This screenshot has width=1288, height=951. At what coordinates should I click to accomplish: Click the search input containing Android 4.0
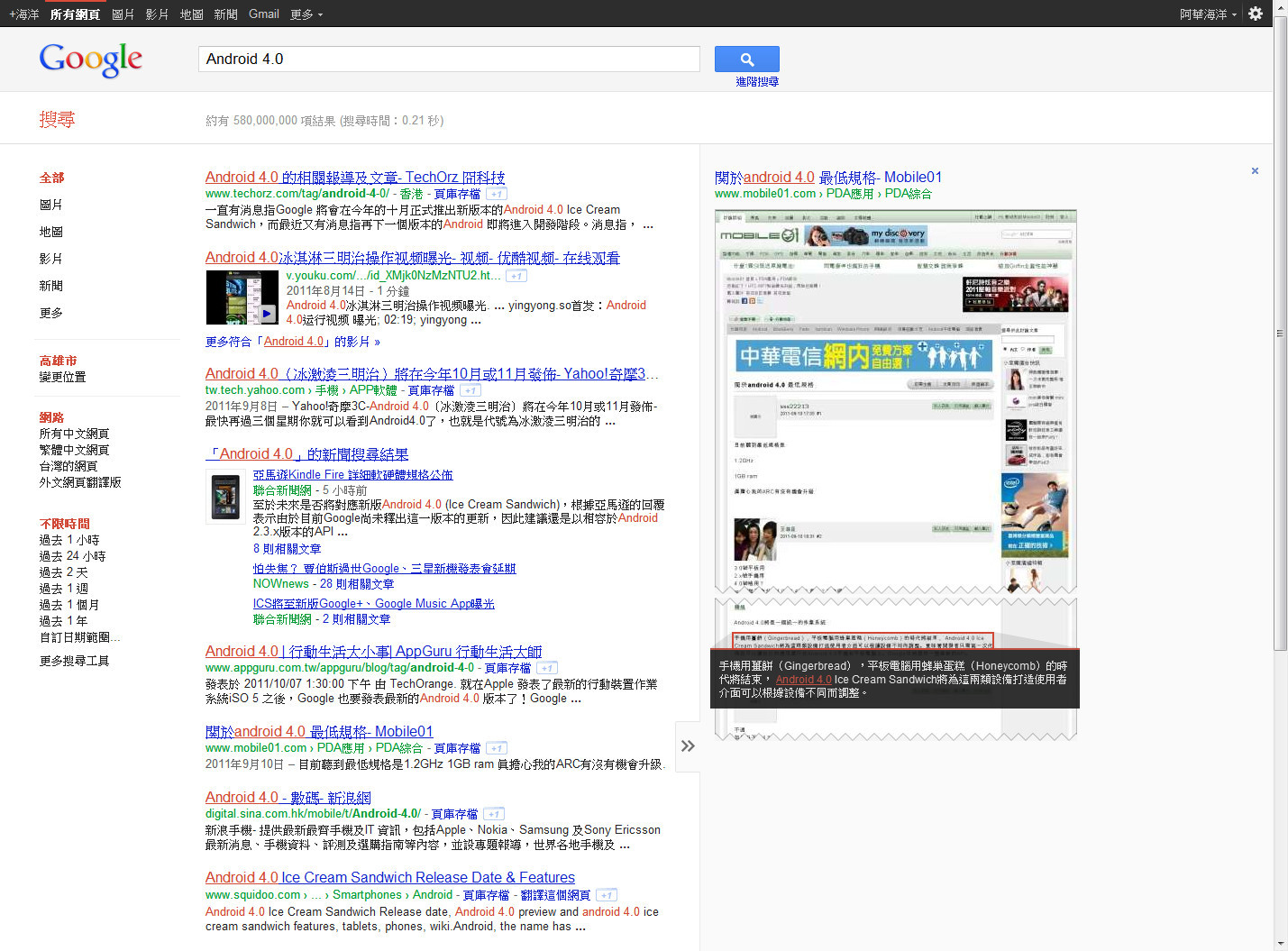pyautogui.click(x=449, y=59)
